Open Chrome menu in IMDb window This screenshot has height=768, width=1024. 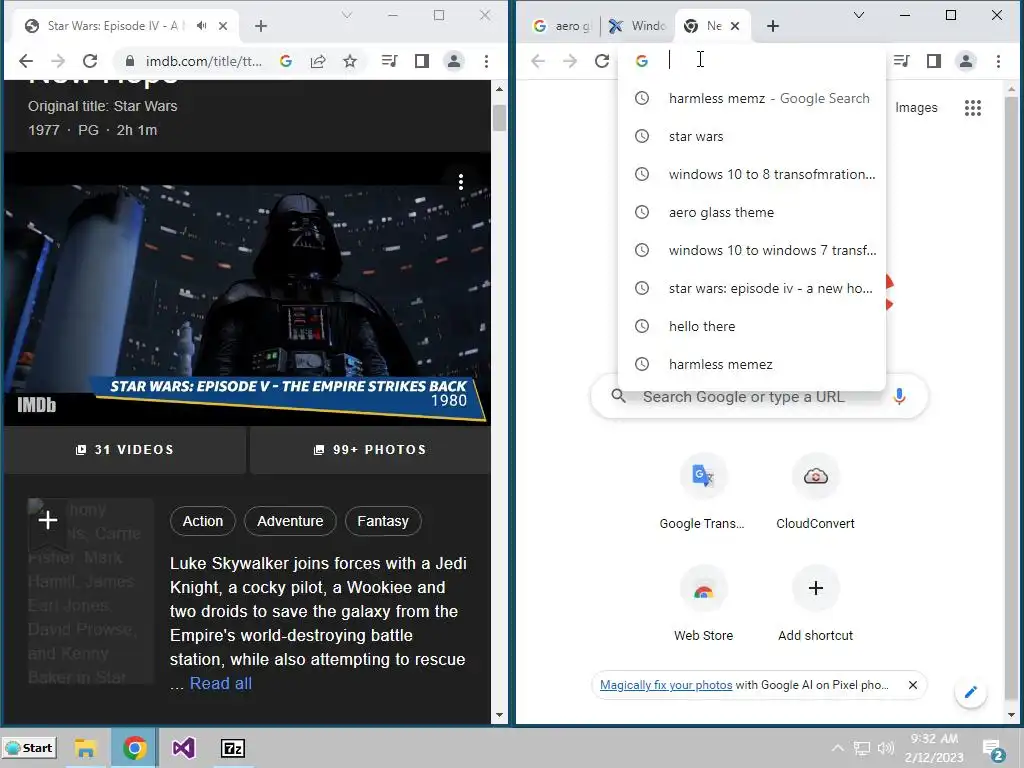point(486,61)
